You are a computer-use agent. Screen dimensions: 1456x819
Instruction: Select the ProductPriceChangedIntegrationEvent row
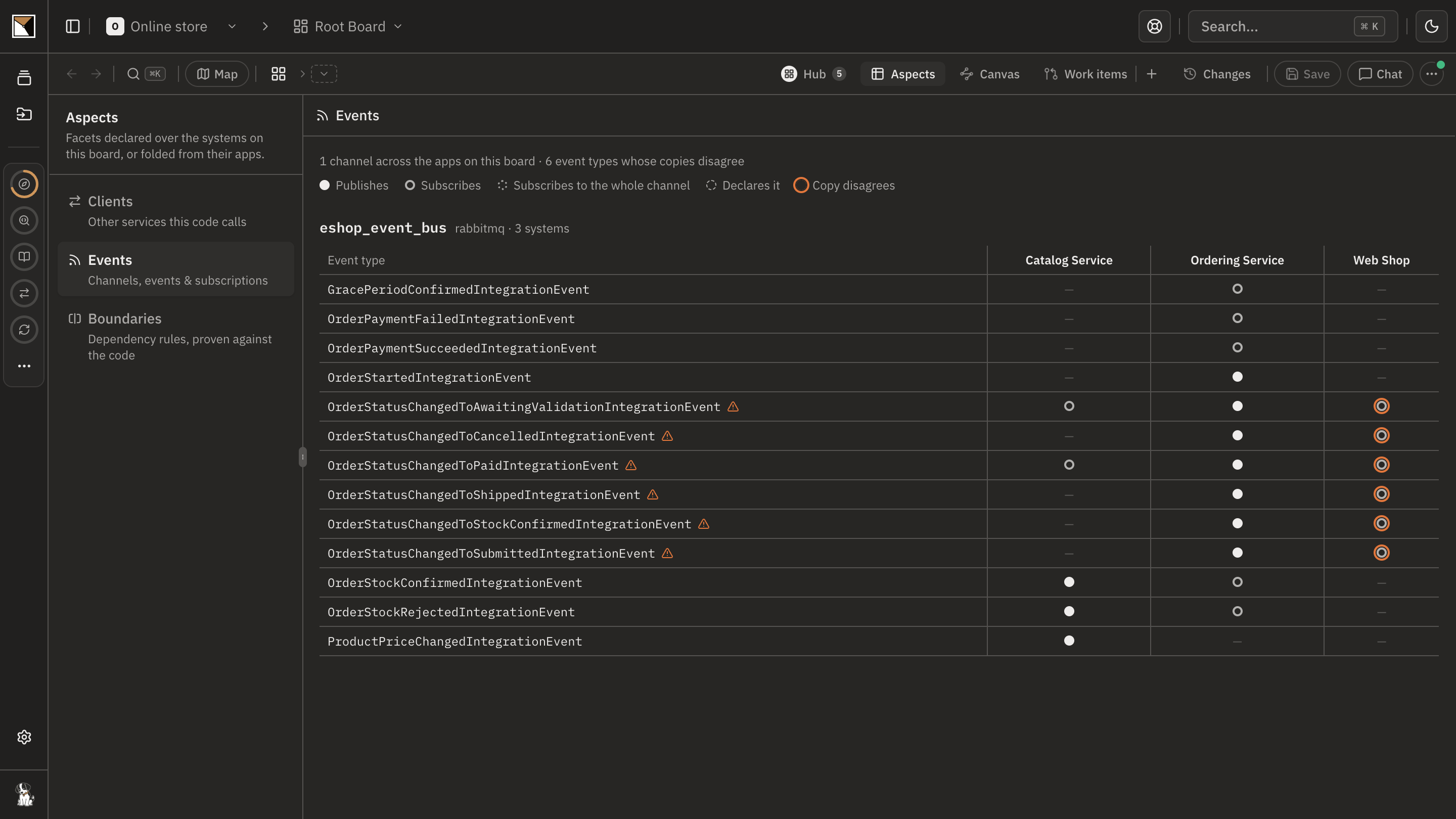pyautogui.click(x=879, y=642)
